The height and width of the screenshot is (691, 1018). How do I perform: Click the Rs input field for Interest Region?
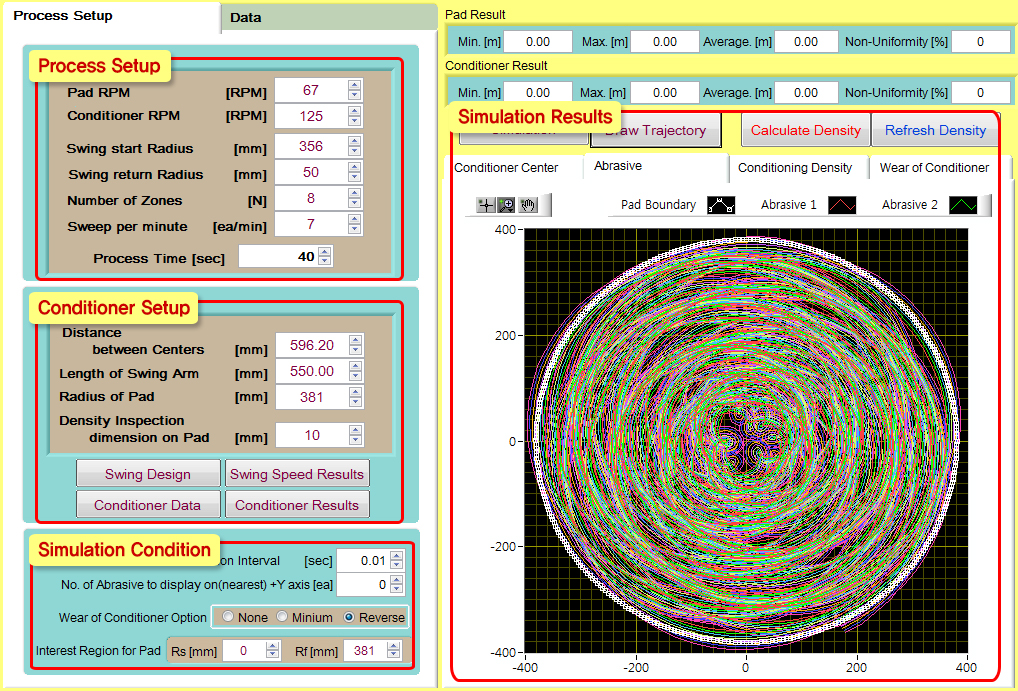pyautogui.click(x=245, y=649)
